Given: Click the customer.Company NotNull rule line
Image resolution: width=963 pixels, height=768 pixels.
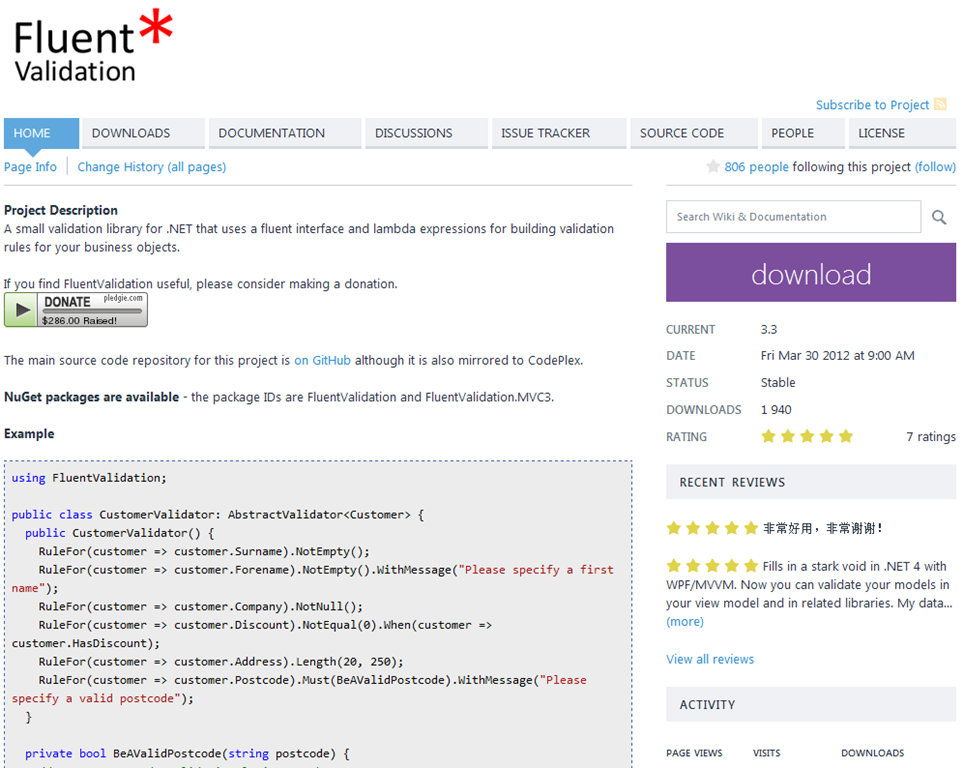Looking at the screenshot, I should pyautogui.click(x=201, y=606).
